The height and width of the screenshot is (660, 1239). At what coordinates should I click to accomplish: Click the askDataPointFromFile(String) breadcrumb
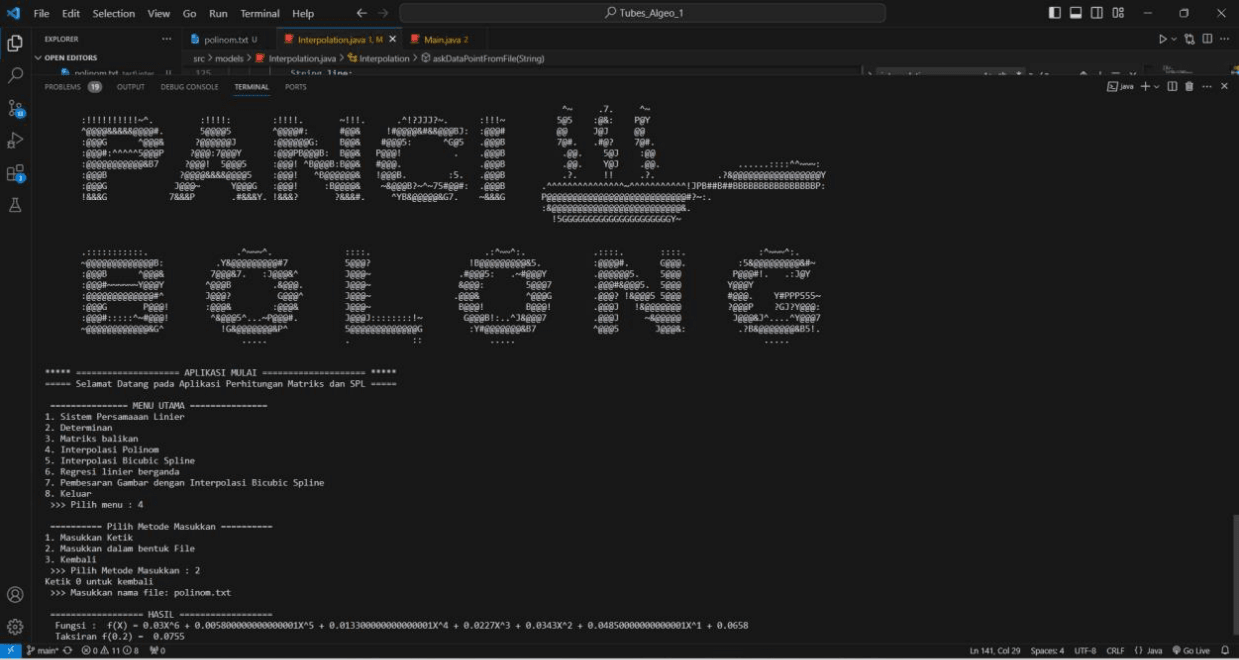click(482, 58)
